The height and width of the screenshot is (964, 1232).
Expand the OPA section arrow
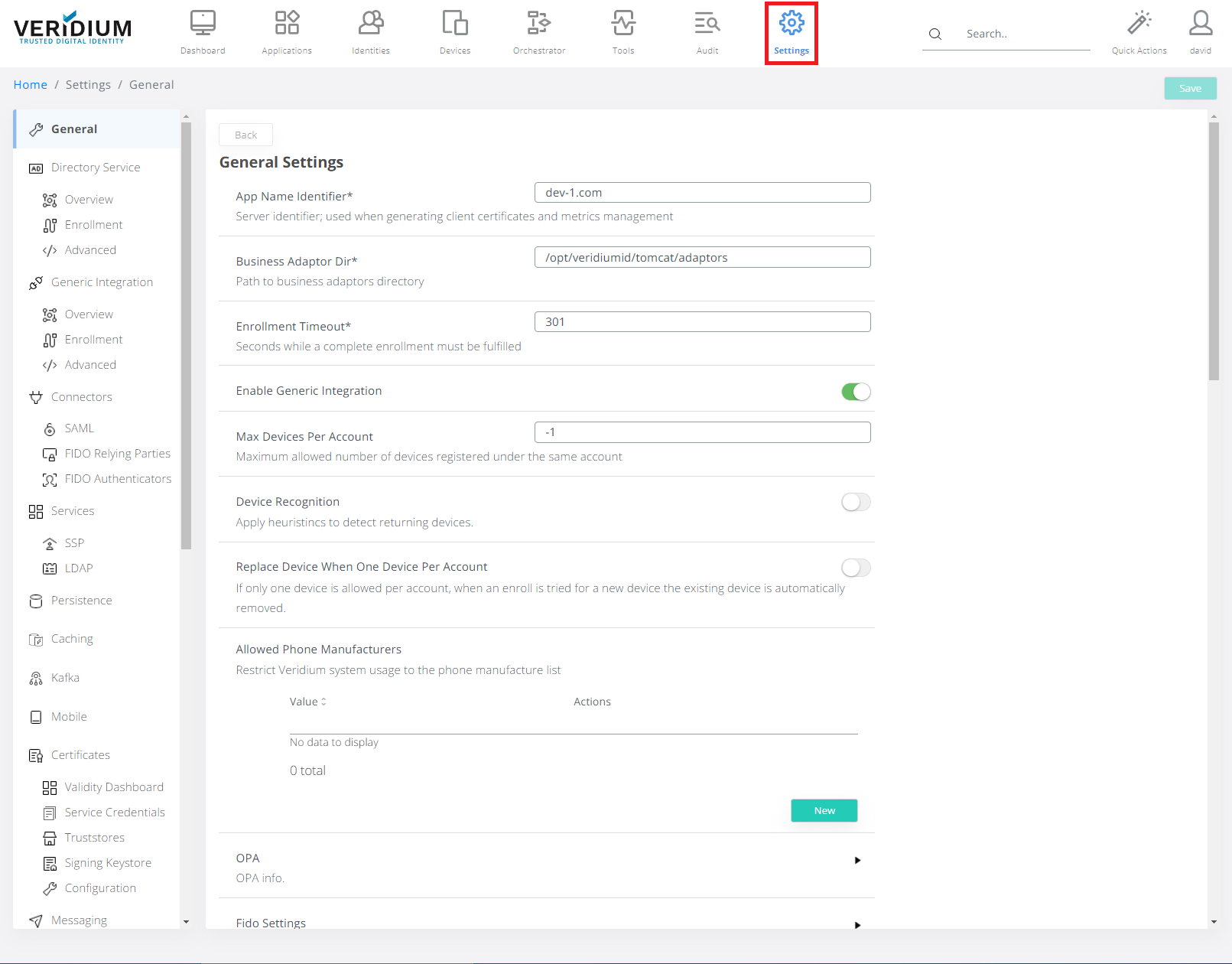tap(857, 861)
